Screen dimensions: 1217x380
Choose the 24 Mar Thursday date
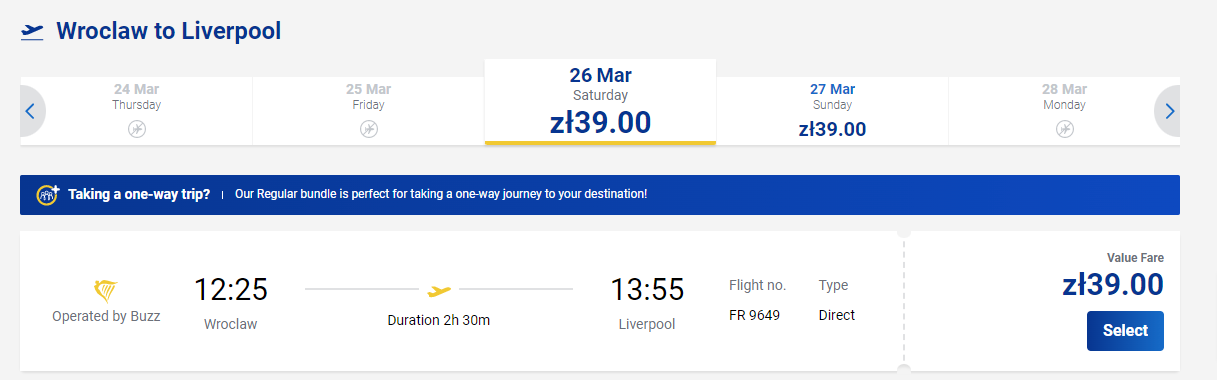pos(137,111)
